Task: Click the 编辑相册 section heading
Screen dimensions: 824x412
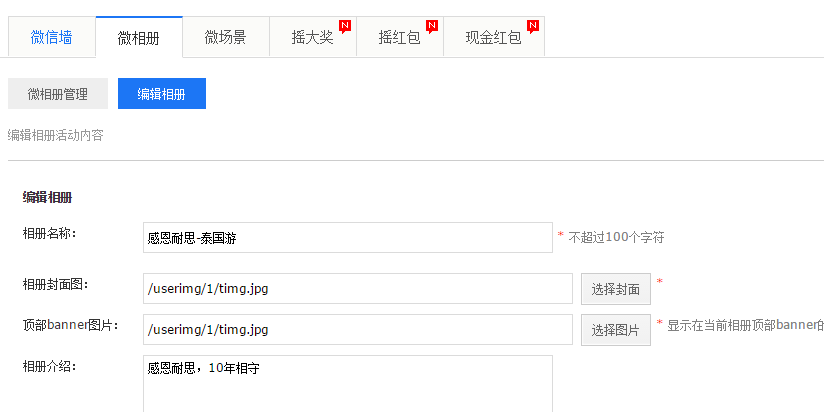Action: (x=47, y=197)
